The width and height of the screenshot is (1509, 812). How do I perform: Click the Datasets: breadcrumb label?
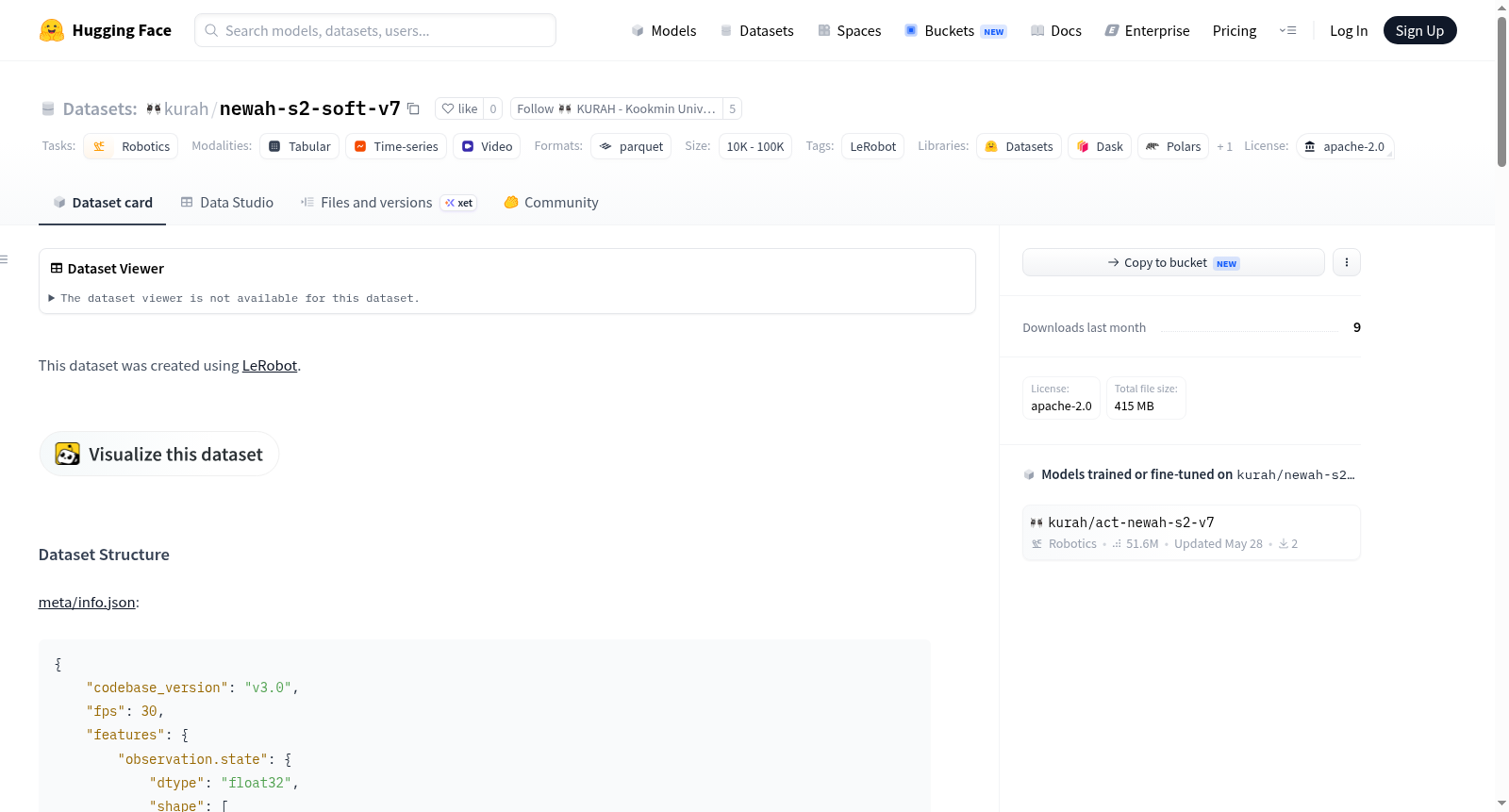tap(100, 109)
